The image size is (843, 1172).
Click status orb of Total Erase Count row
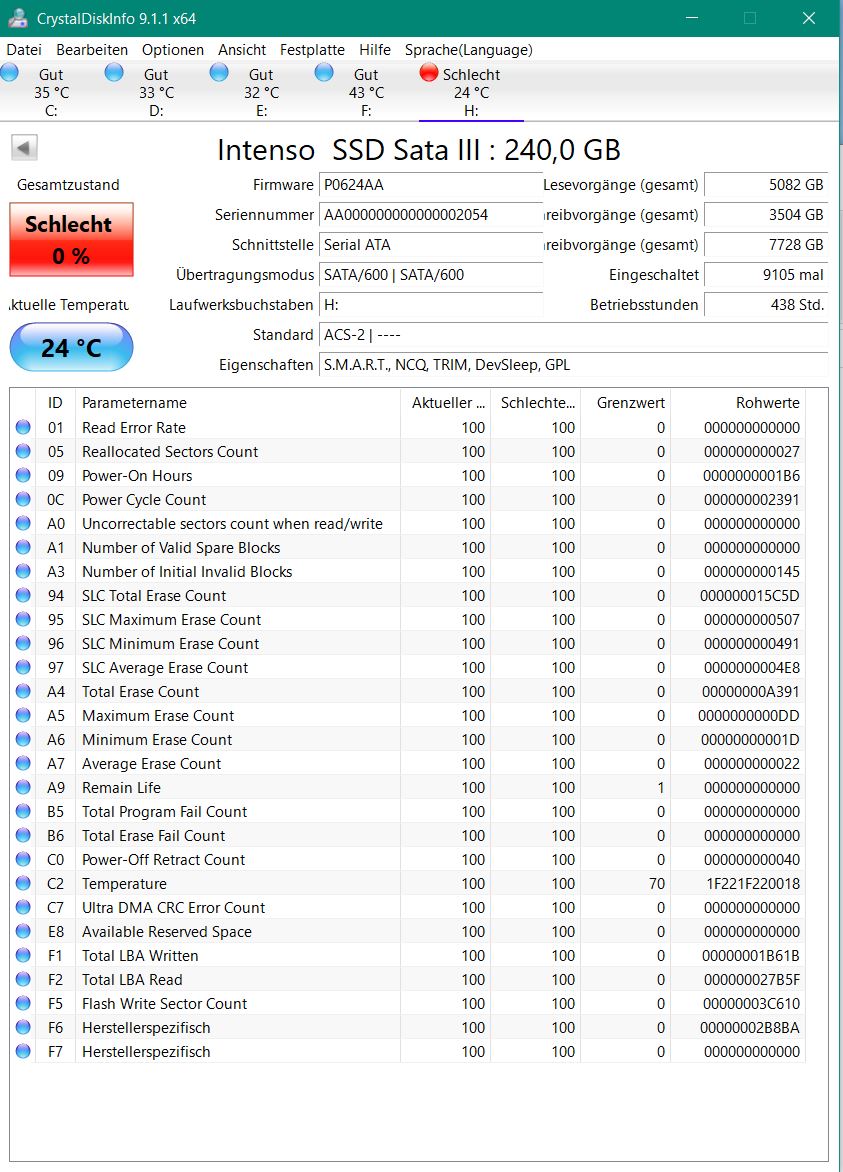[x=23, y=691]
